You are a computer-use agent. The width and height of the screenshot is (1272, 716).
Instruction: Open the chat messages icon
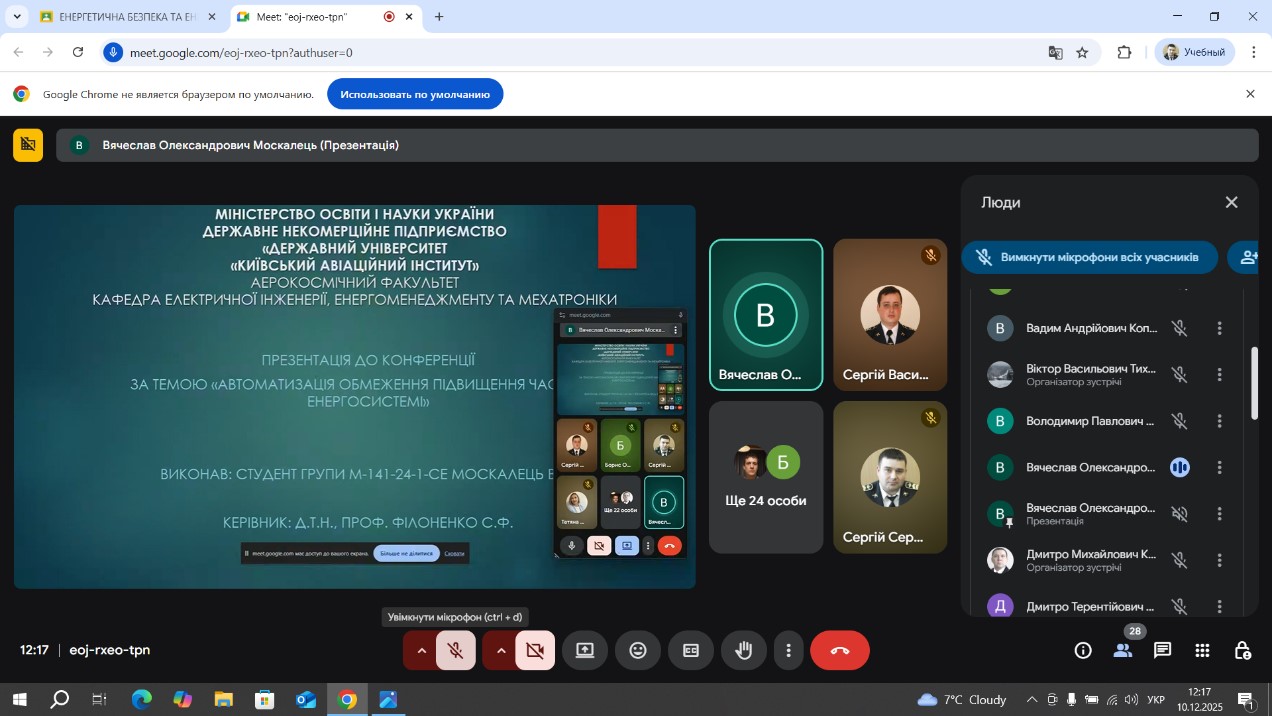click(x=1162, y=650)
